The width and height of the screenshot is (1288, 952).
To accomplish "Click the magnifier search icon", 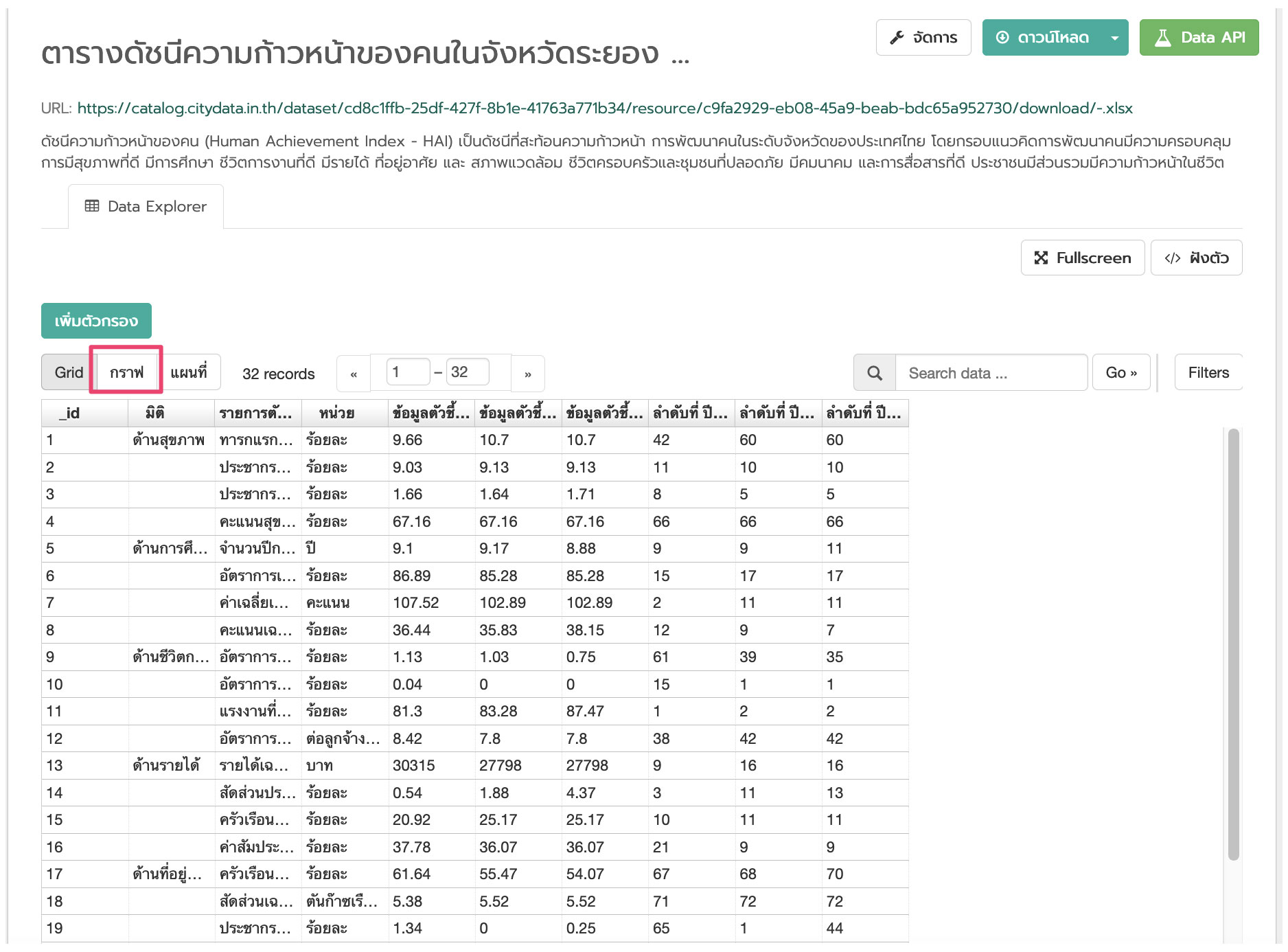I will click(875, 372).
